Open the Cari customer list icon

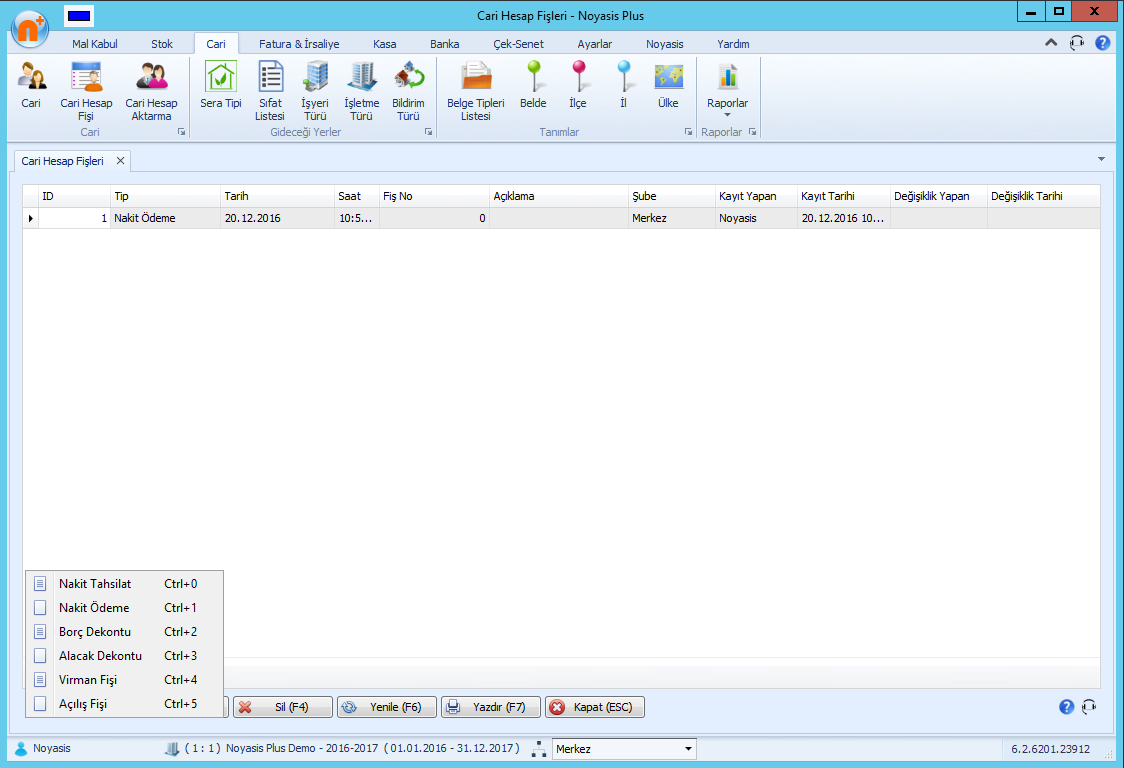31,85
